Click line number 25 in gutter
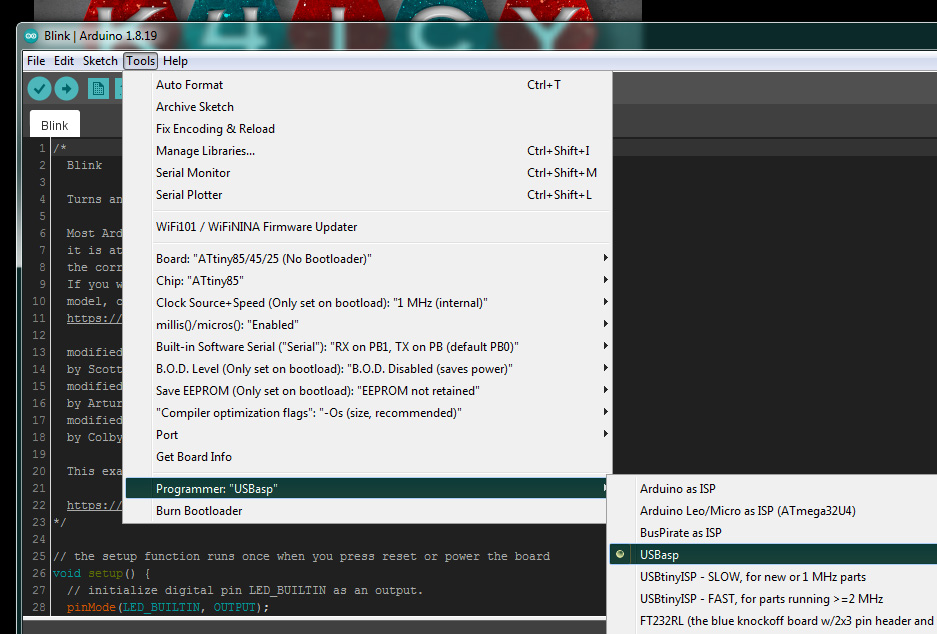 [39, 556]
